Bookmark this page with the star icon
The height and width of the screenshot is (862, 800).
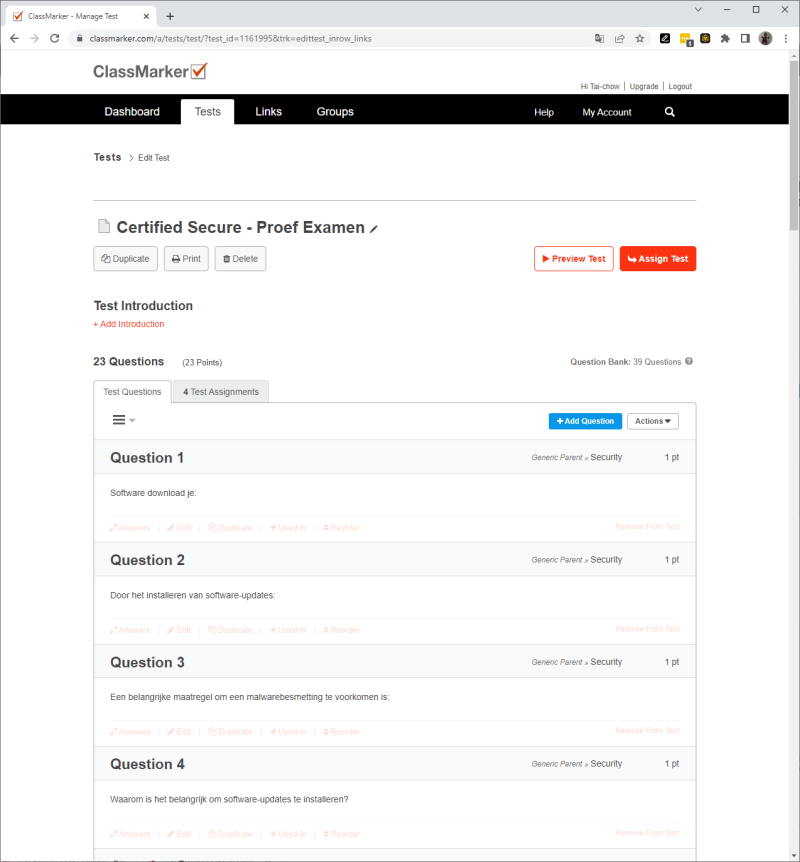point(640,38)
